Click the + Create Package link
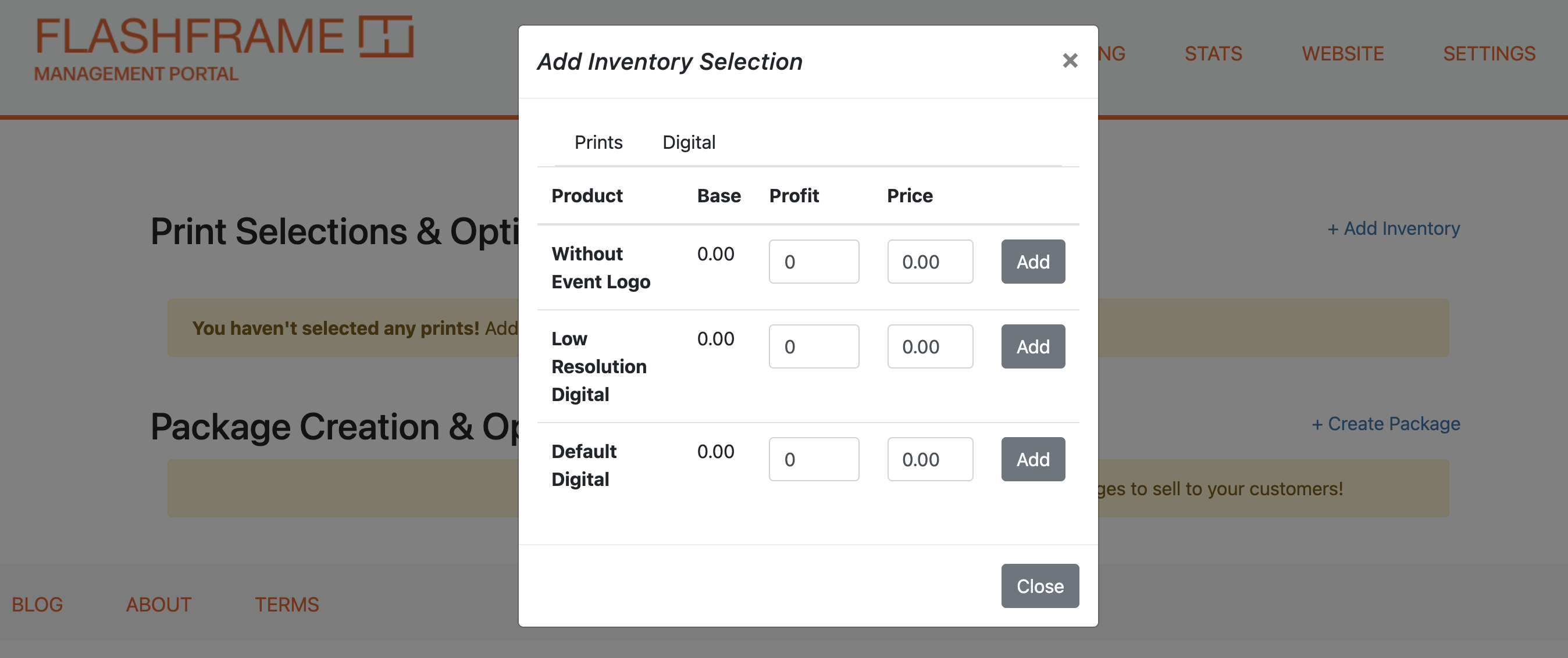 1385,424
